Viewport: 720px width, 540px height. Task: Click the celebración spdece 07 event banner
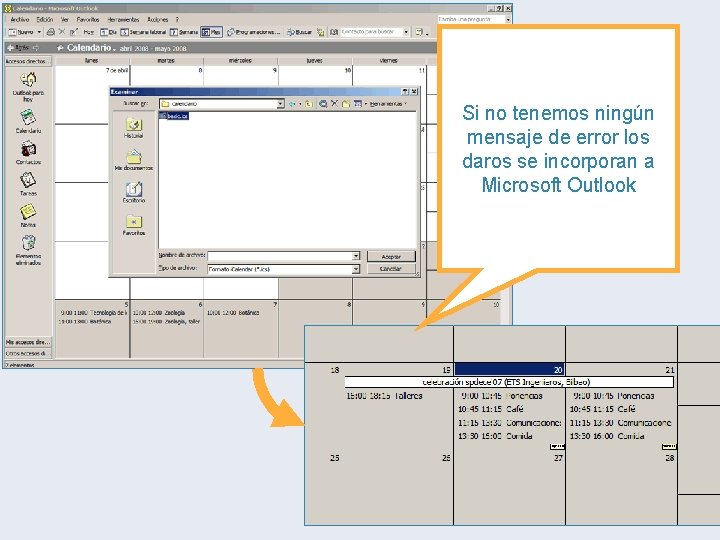(x=509, y=382)
